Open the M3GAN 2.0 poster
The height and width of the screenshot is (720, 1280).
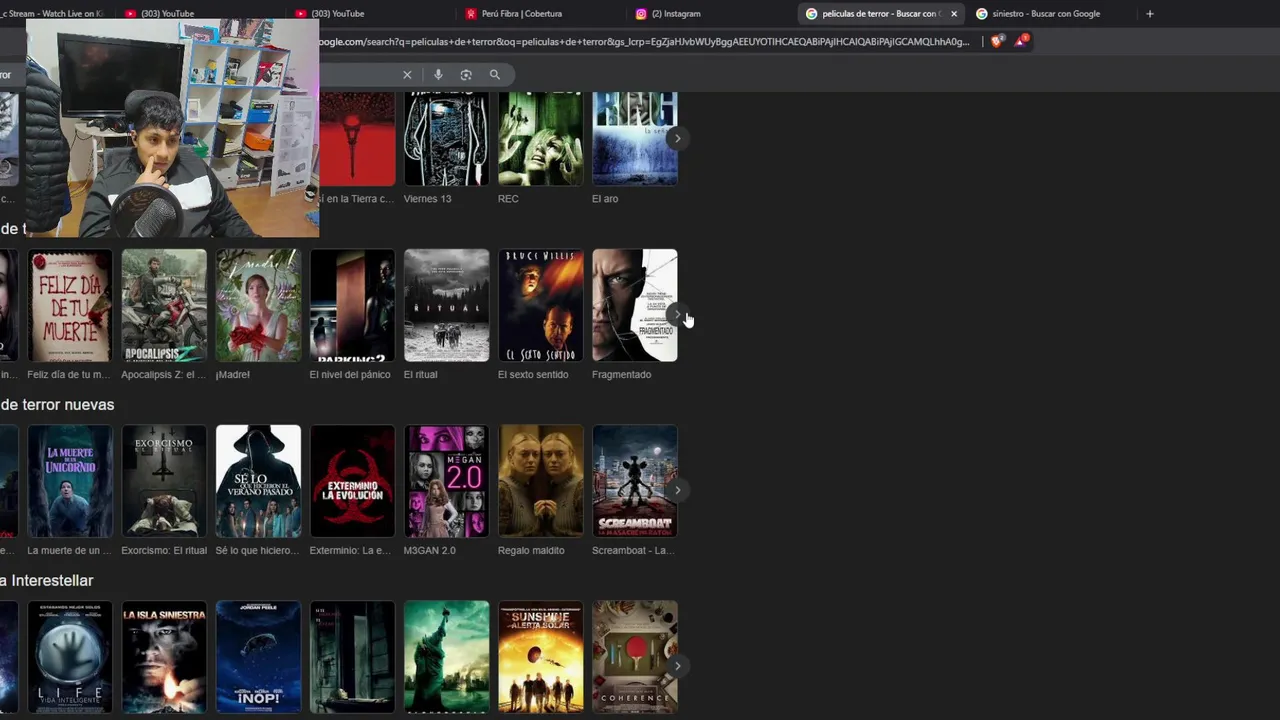pos(446,481)
